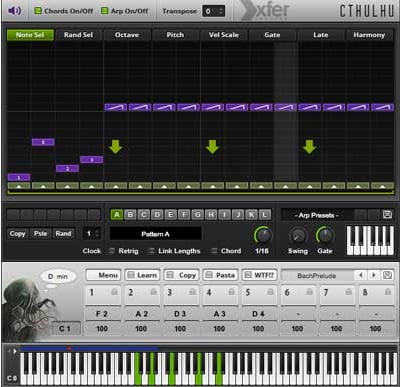
Task: Click the 1/16 rate knob
Action: click(263, 235)
